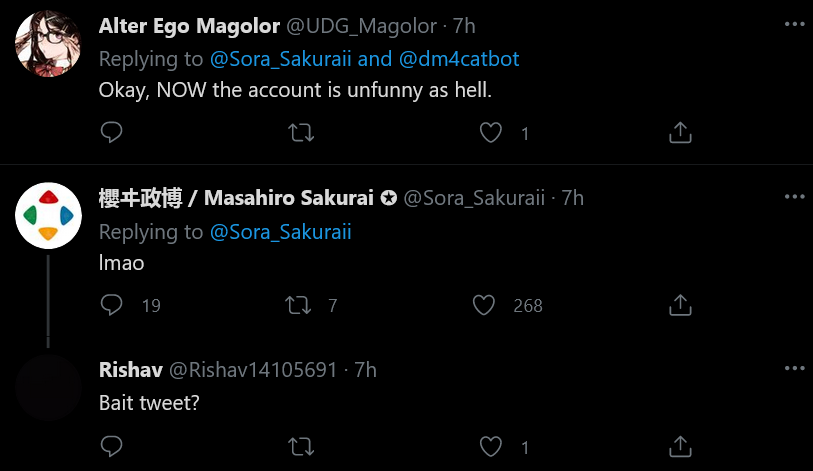Viewport: 813px width, 471px height.
Task: Open more options for Alter Ego Magolor's tweet
Action: pyautogui.click(x=794, y=24)
